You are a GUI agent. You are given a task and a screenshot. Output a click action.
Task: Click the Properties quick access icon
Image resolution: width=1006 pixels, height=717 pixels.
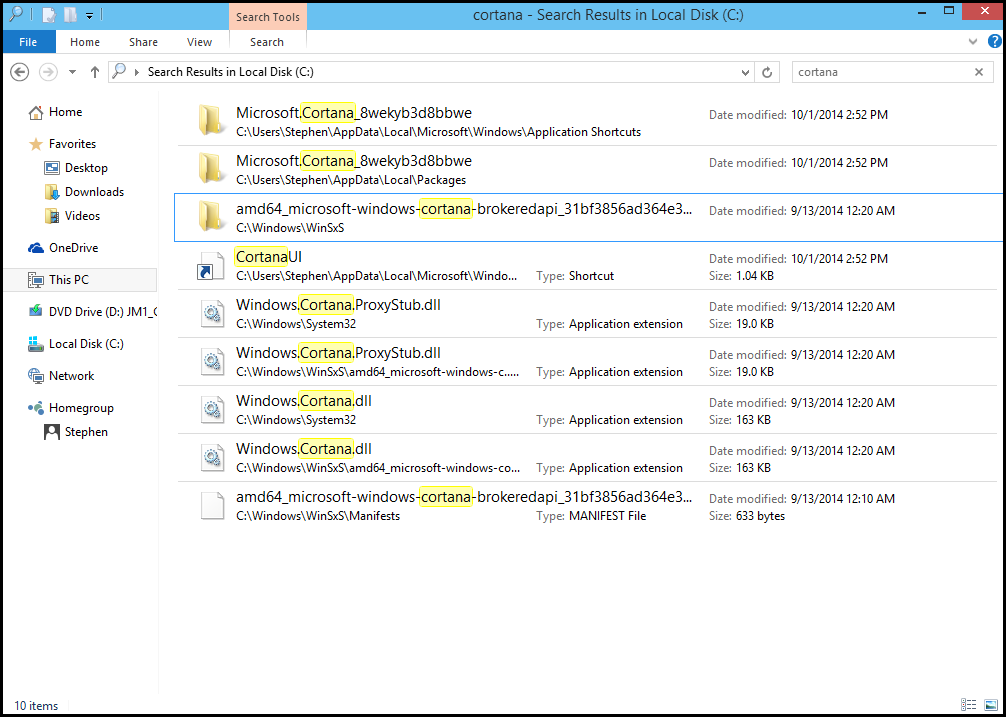point(48,15)
